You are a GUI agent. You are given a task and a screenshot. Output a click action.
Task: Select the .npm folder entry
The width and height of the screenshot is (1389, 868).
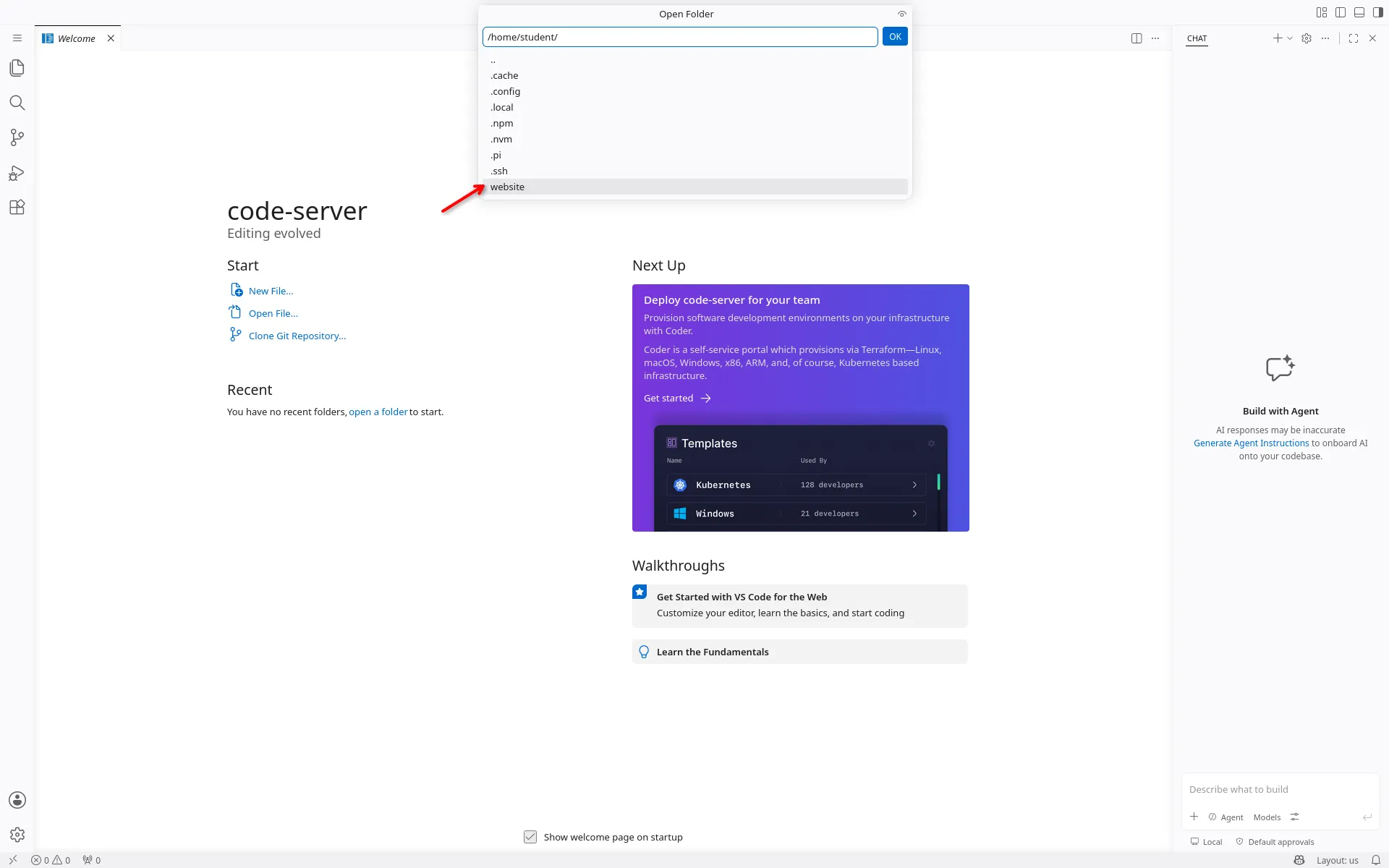(x=694, y=123)
